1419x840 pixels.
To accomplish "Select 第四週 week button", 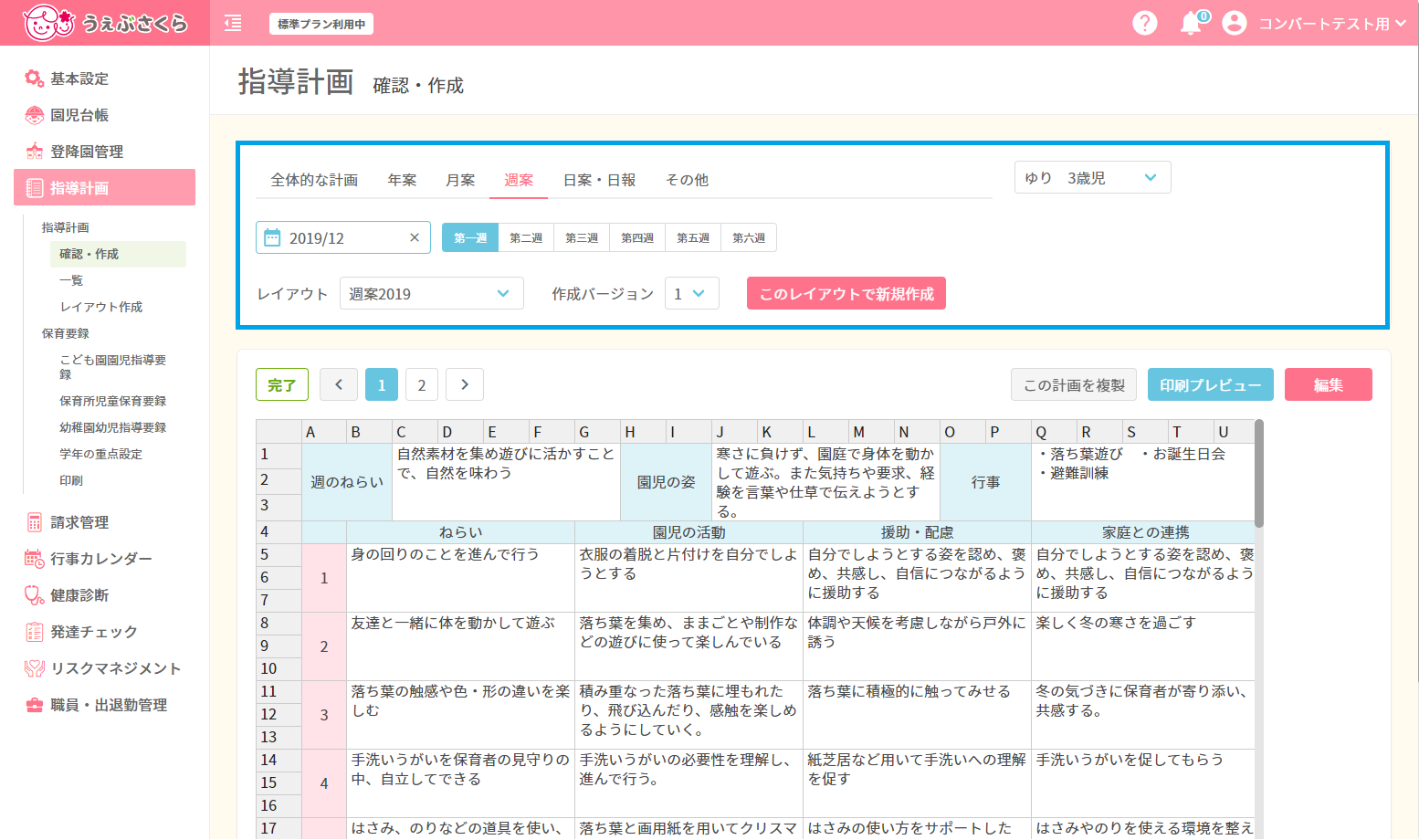I will pos(637,237).
